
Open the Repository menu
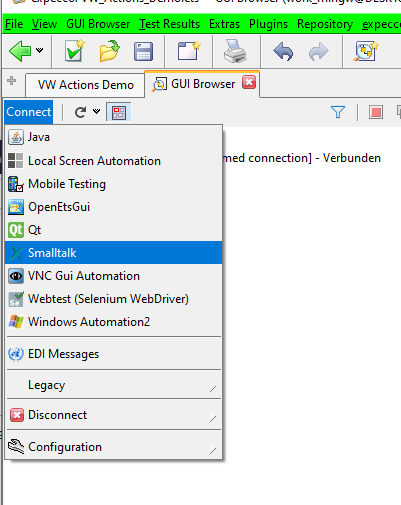325,24
